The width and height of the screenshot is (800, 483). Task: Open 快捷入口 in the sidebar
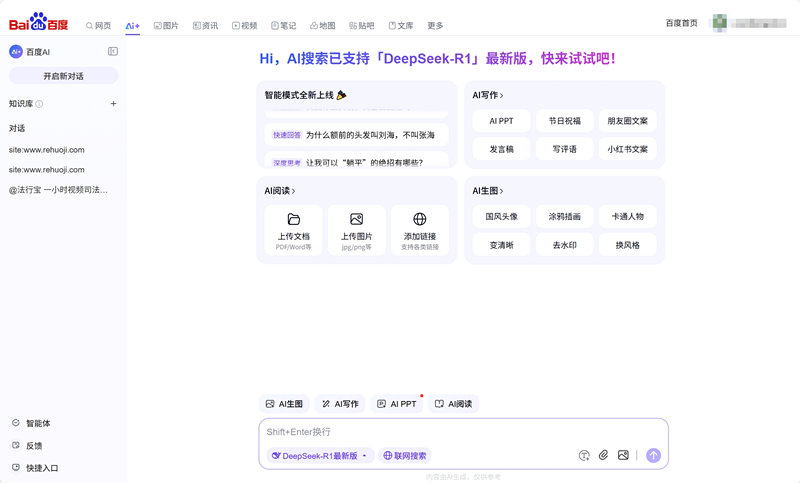click(x=35, y=468)
